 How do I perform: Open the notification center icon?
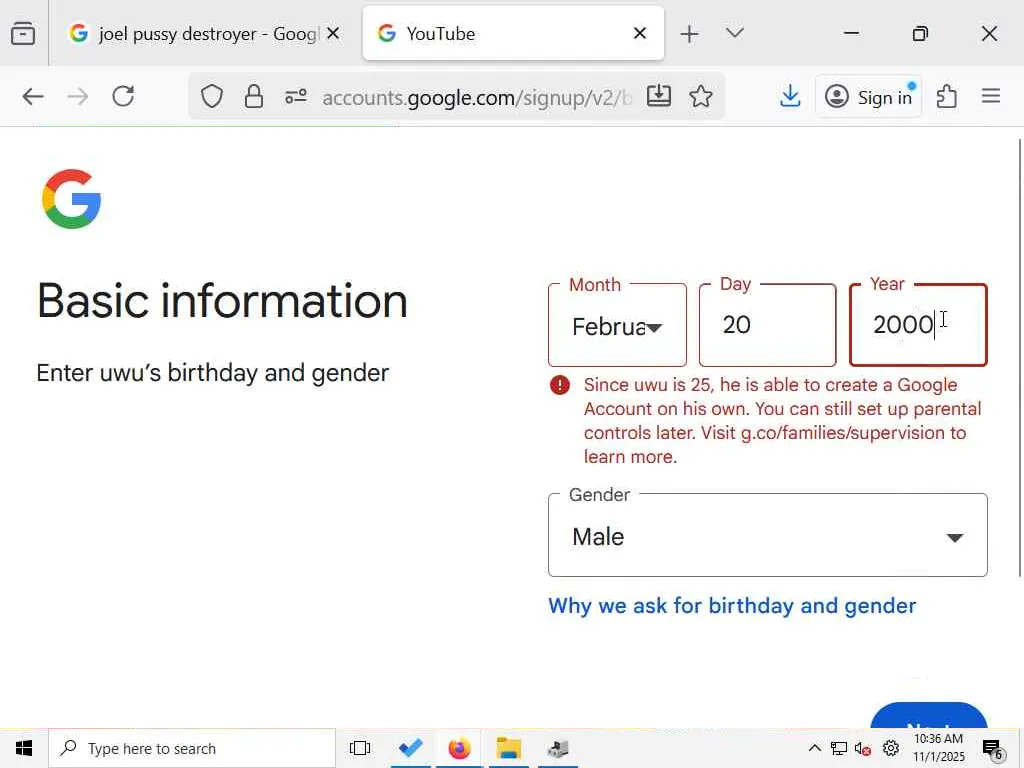tap(993, 749)
